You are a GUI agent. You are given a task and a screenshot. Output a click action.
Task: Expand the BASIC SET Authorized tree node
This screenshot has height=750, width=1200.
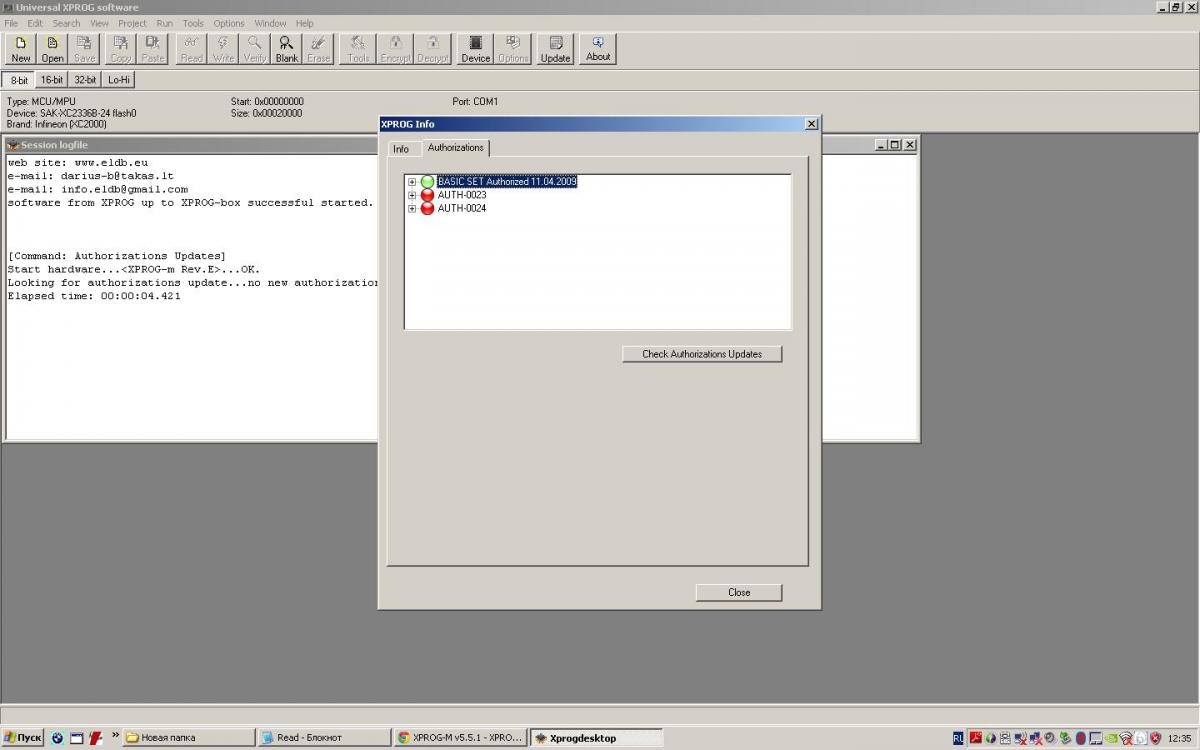point(412,182)
